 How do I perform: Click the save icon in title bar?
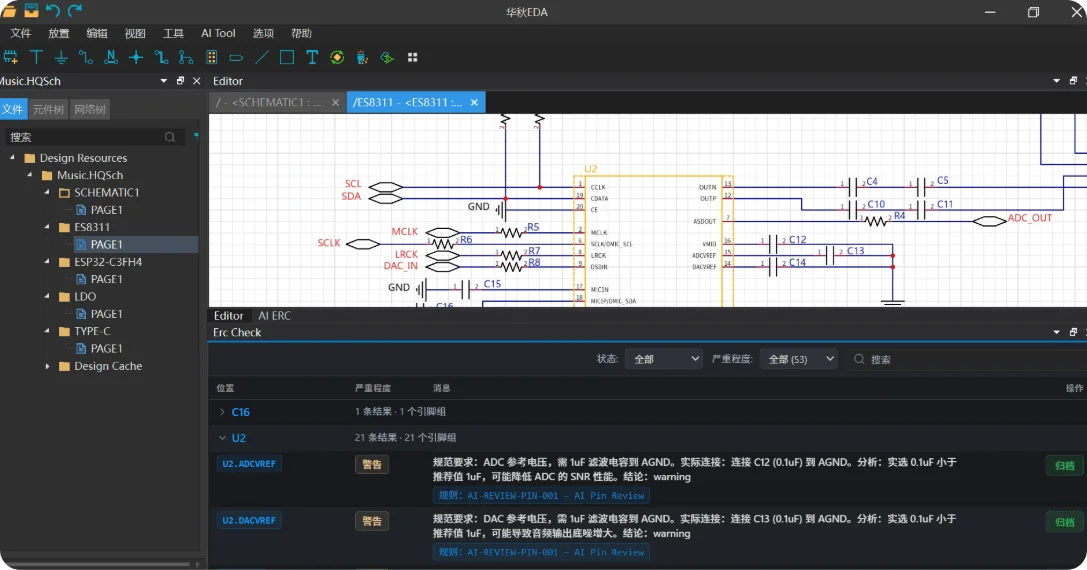tap(31, 10)
